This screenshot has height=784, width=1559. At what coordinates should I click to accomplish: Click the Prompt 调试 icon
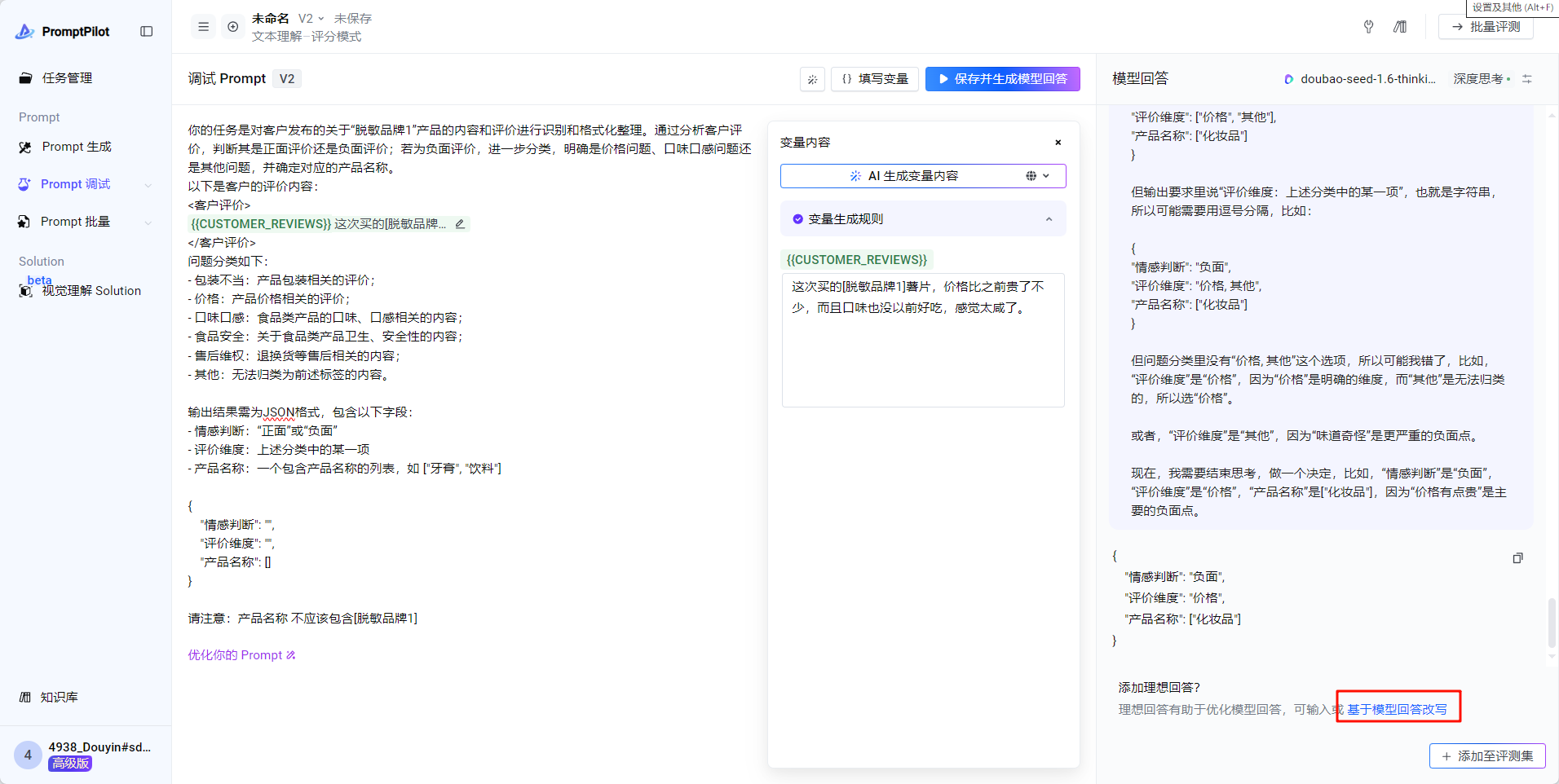click(x=24, y=184)
